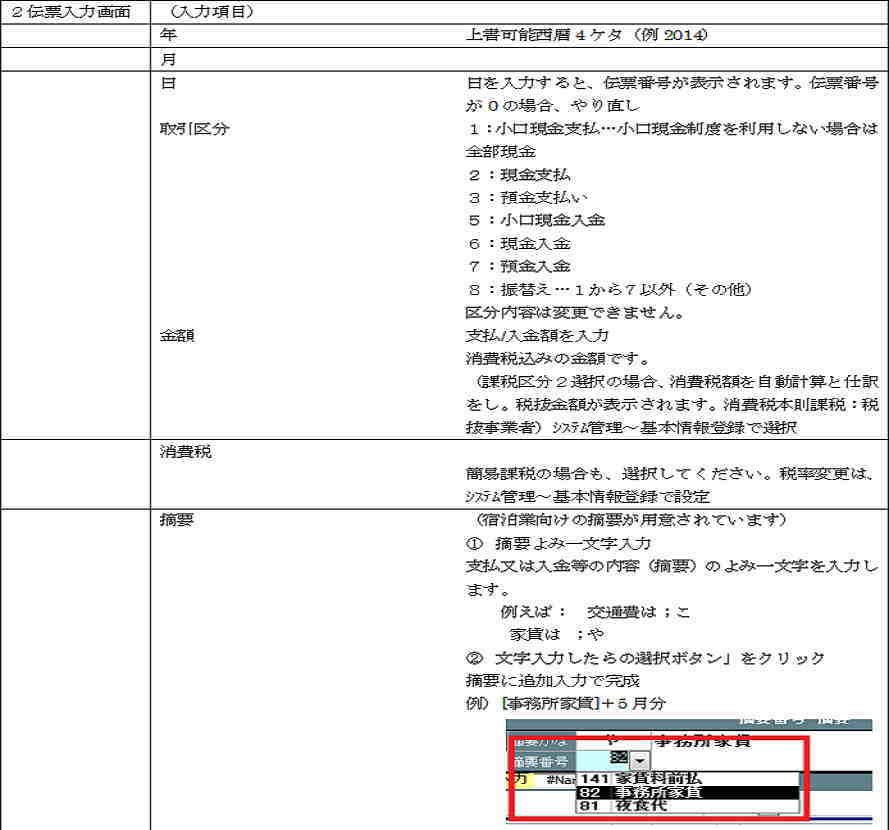Click the 事務所家賃 summary text field
This screenshot has width=889, height=830.
click(702, 740)
